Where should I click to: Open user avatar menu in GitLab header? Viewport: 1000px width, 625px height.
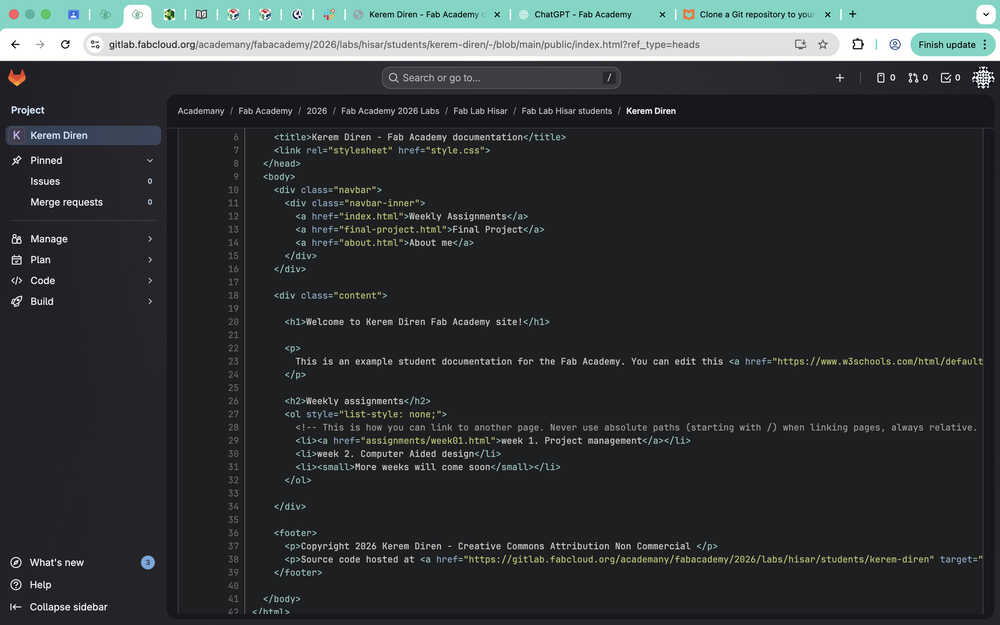(x=982, y=78)
